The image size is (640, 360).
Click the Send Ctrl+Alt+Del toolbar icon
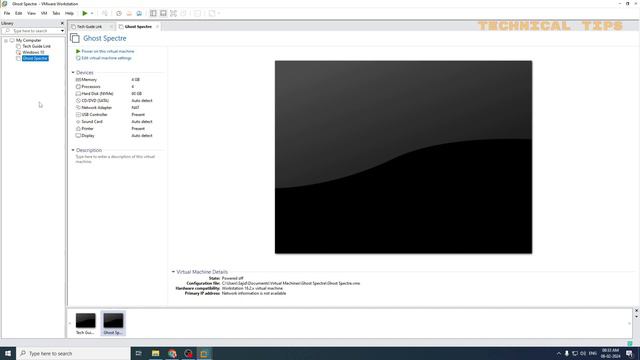(x=105, y=13)
